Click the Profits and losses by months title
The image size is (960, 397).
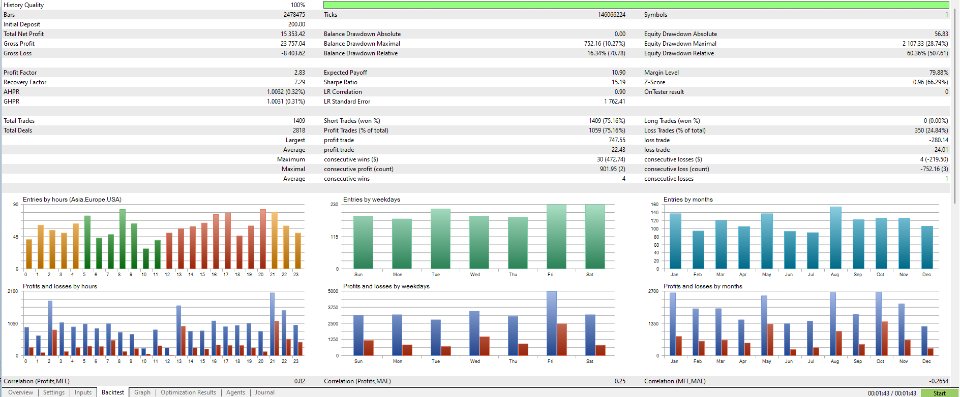point(702,286)
